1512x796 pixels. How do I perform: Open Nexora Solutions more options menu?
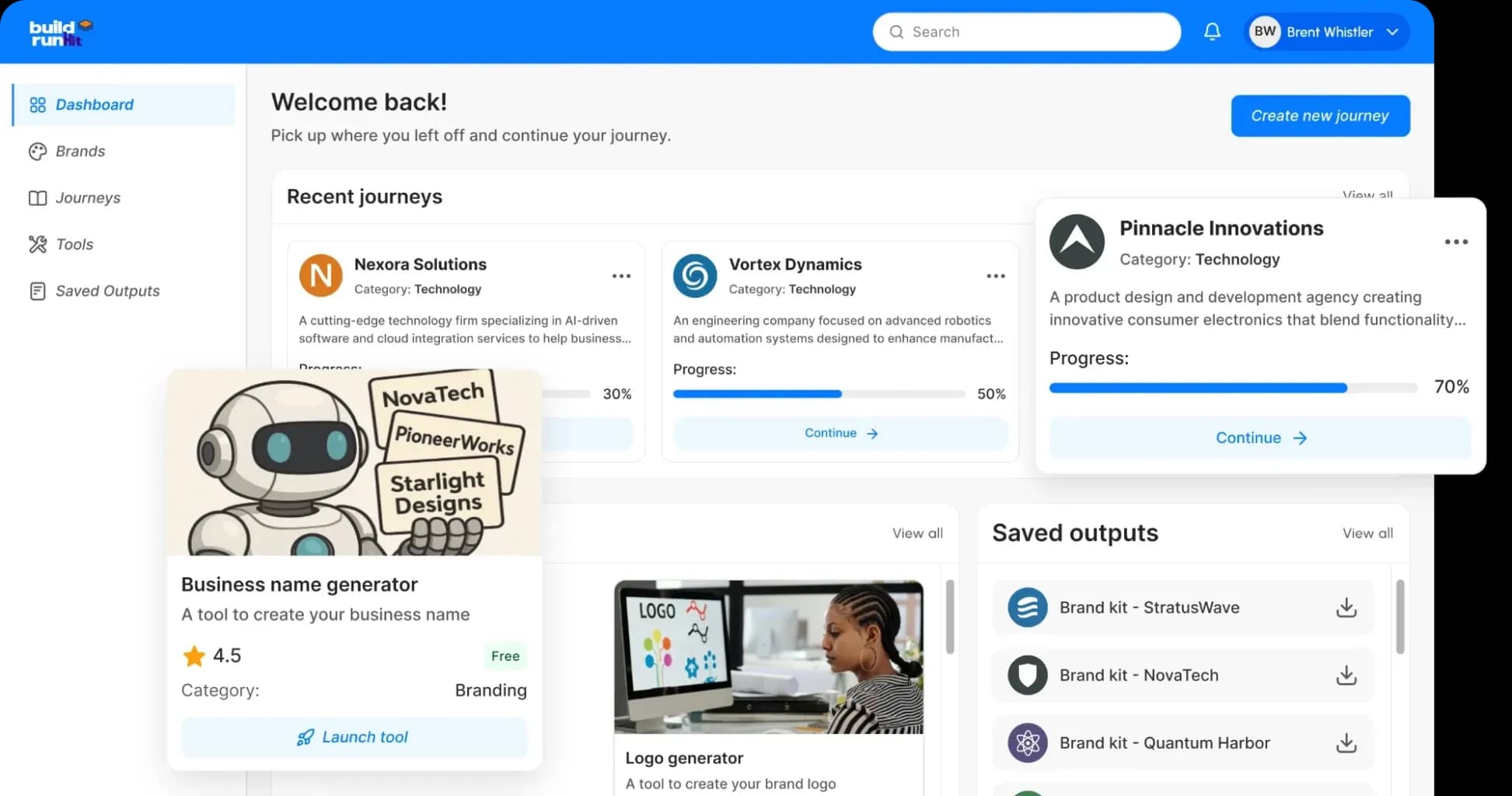pyautogui.click(x=621, y=276)
